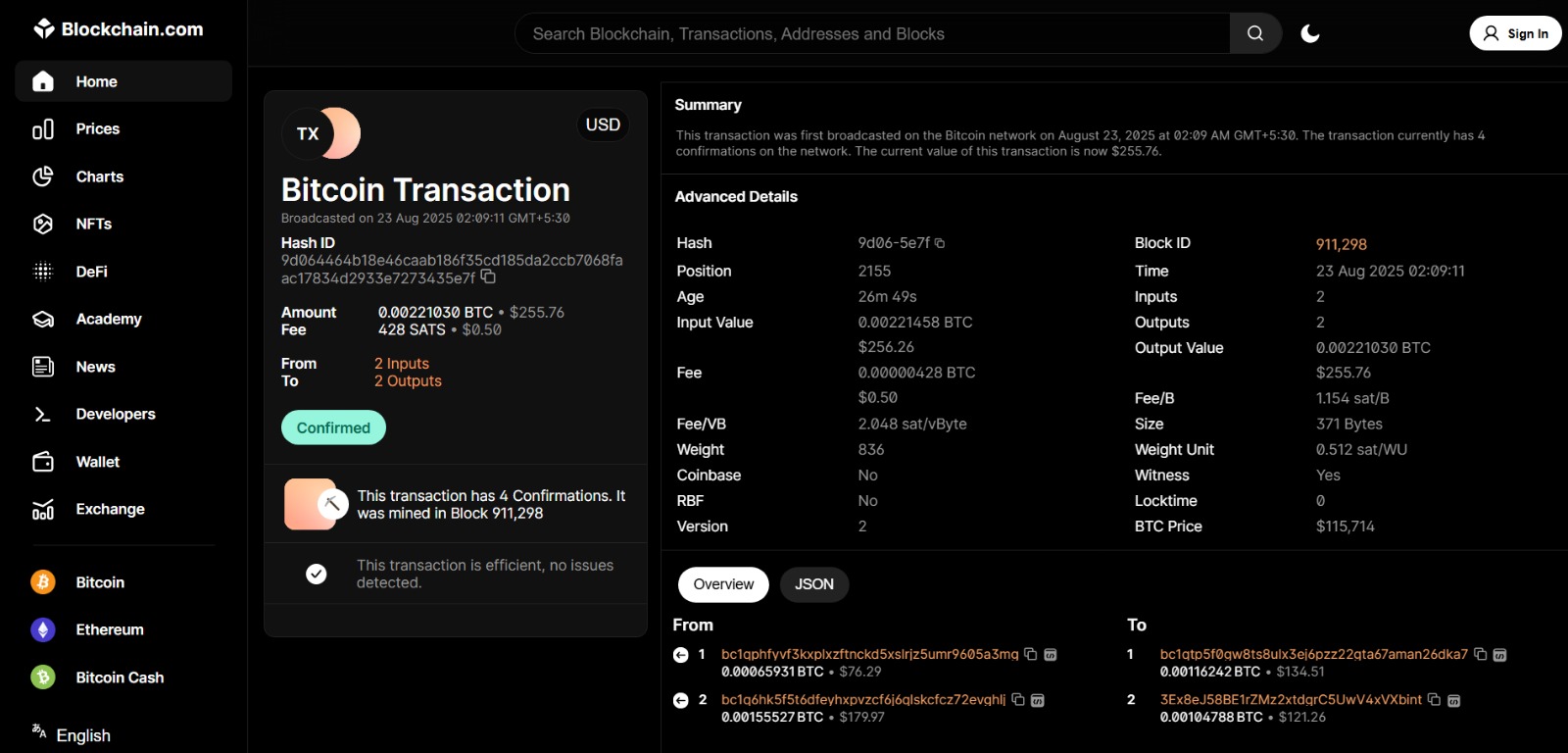Click the DeFi dotted grid icon

coord(43,272)
